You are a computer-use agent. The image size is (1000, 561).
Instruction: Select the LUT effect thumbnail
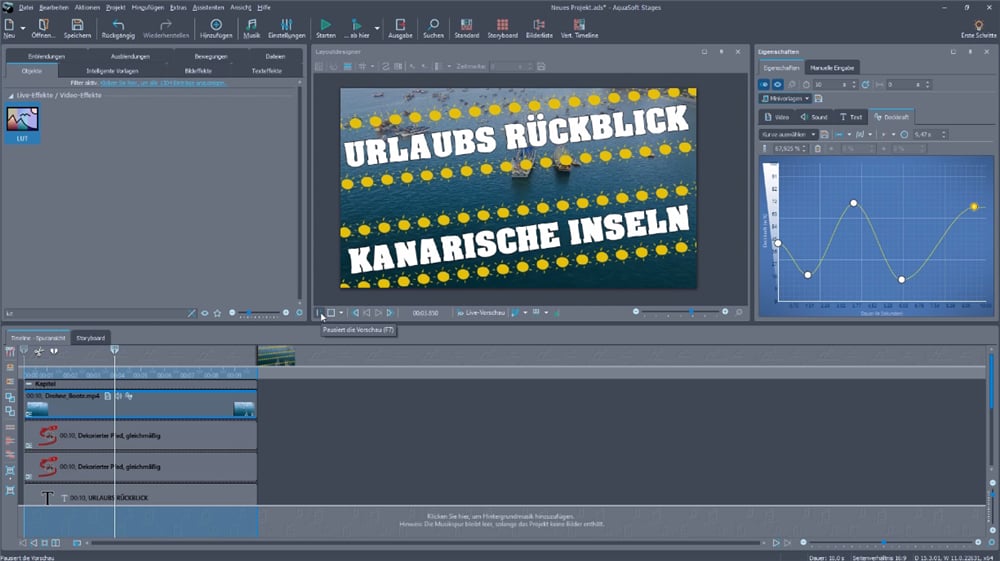pyautogui.click(x=22, y=120)
